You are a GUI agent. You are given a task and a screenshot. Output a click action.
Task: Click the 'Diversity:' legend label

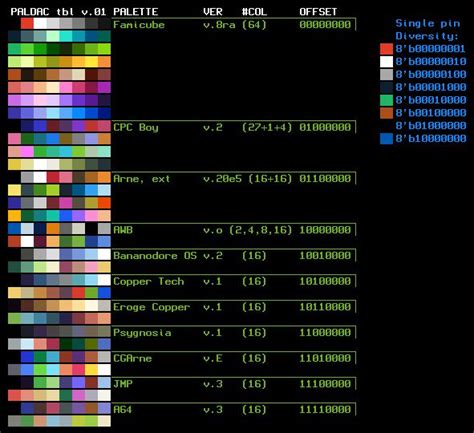(427, 36)
